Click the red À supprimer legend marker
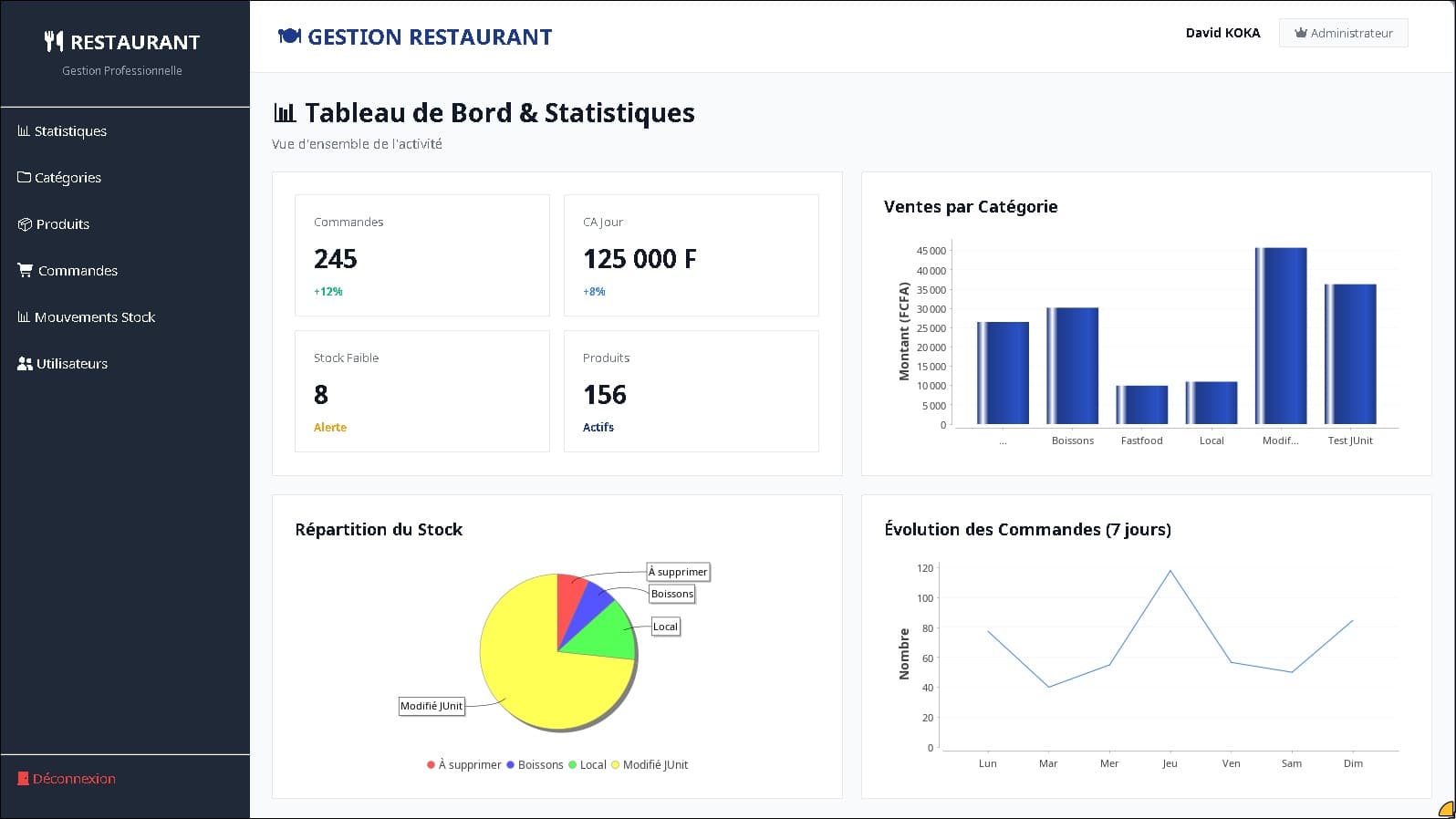The width and height of the screenshot is (1456, 819). point(431,764)
